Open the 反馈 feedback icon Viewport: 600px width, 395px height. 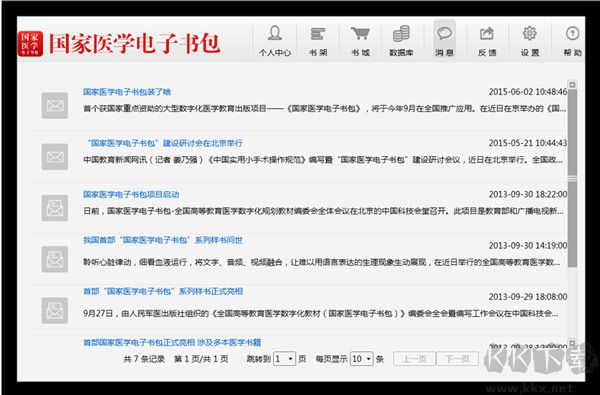click(487, 41)
